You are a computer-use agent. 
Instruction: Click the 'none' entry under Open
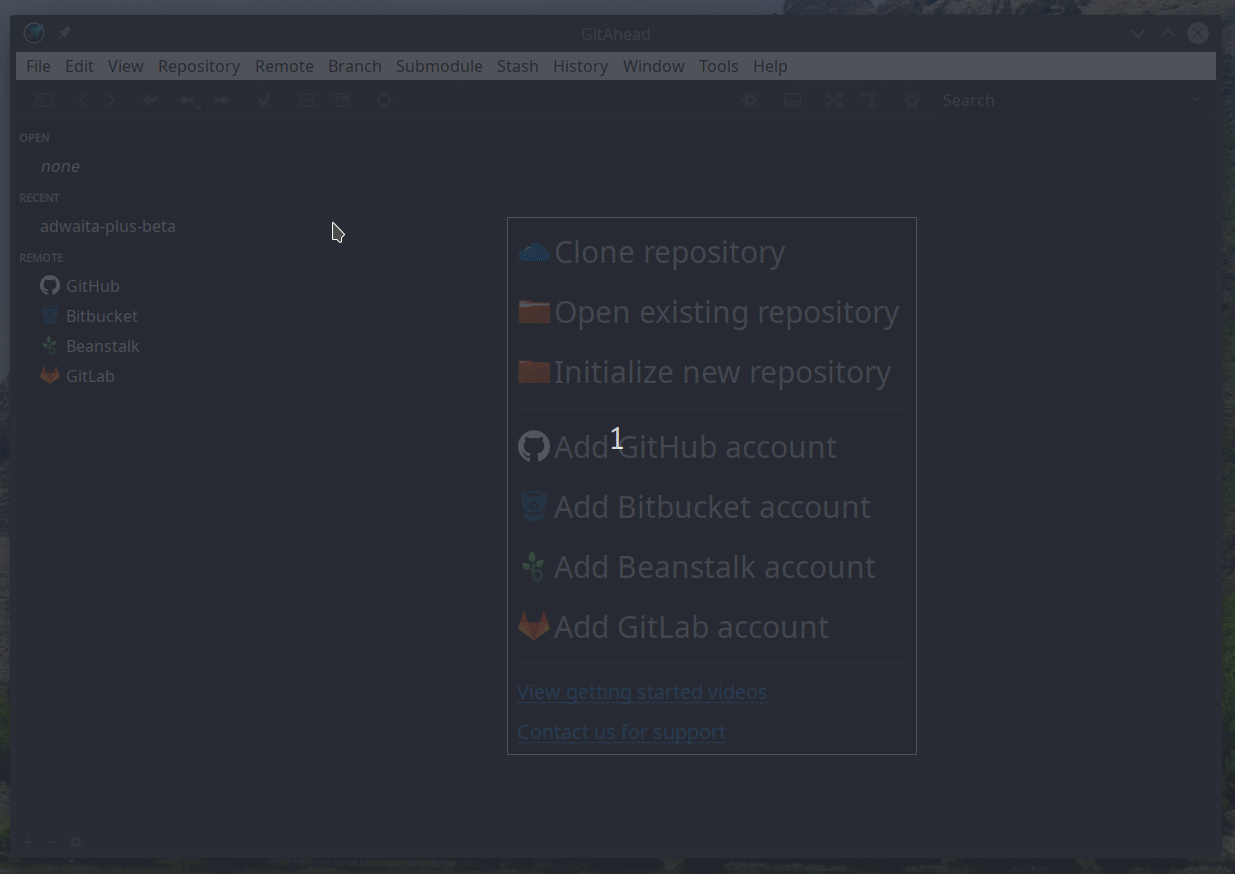pos(60,166)
